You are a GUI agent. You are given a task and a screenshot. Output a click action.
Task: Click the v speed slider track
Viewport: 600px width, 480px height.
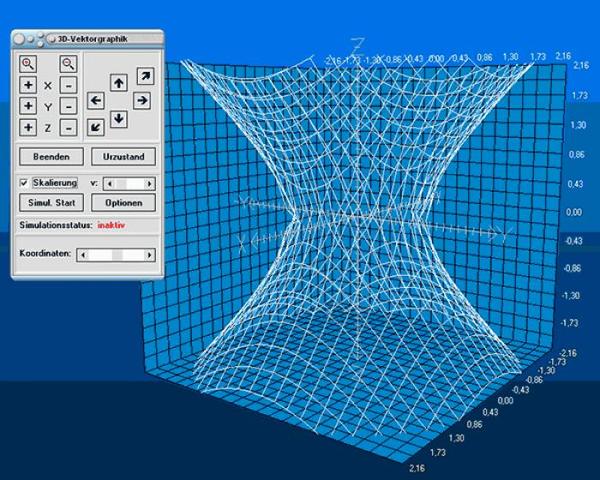130,184
